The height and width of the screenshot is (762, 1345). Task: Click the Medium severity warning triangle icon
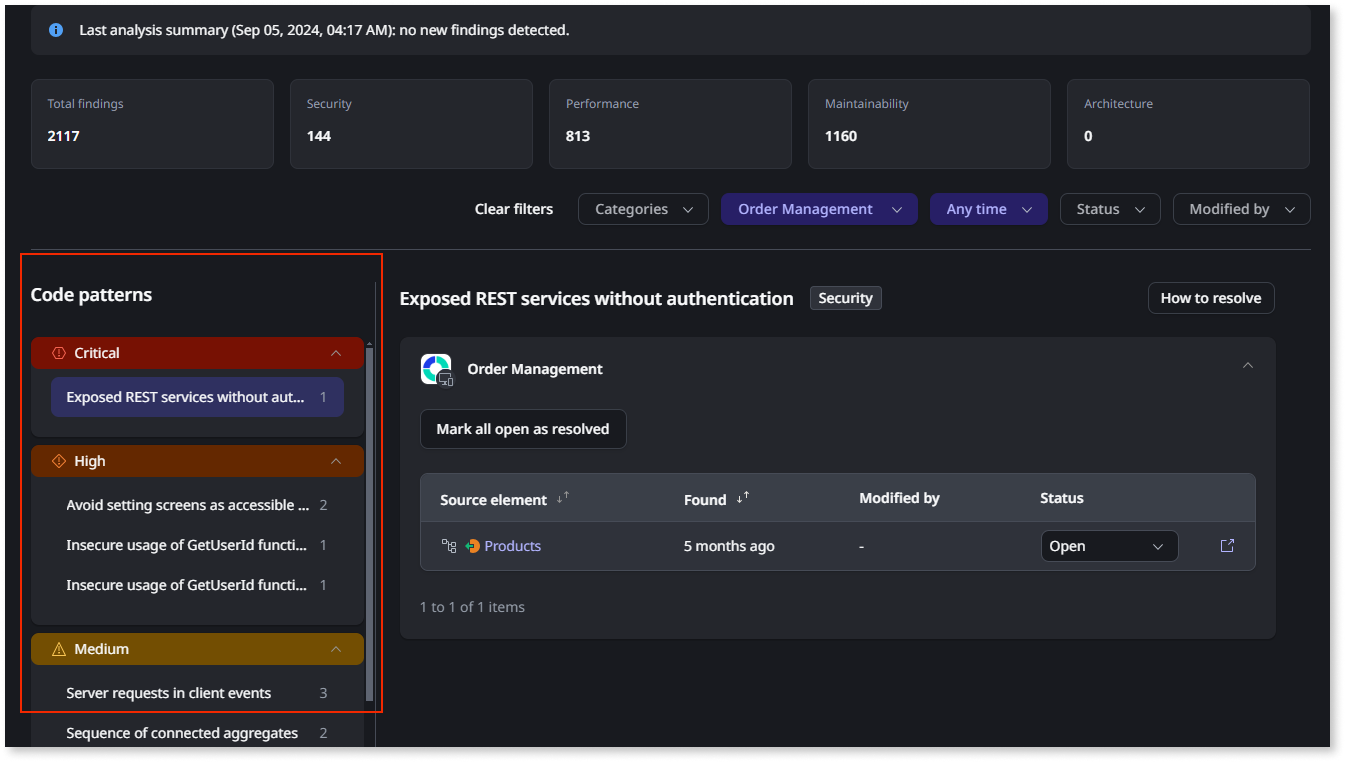tap(58, 649)
